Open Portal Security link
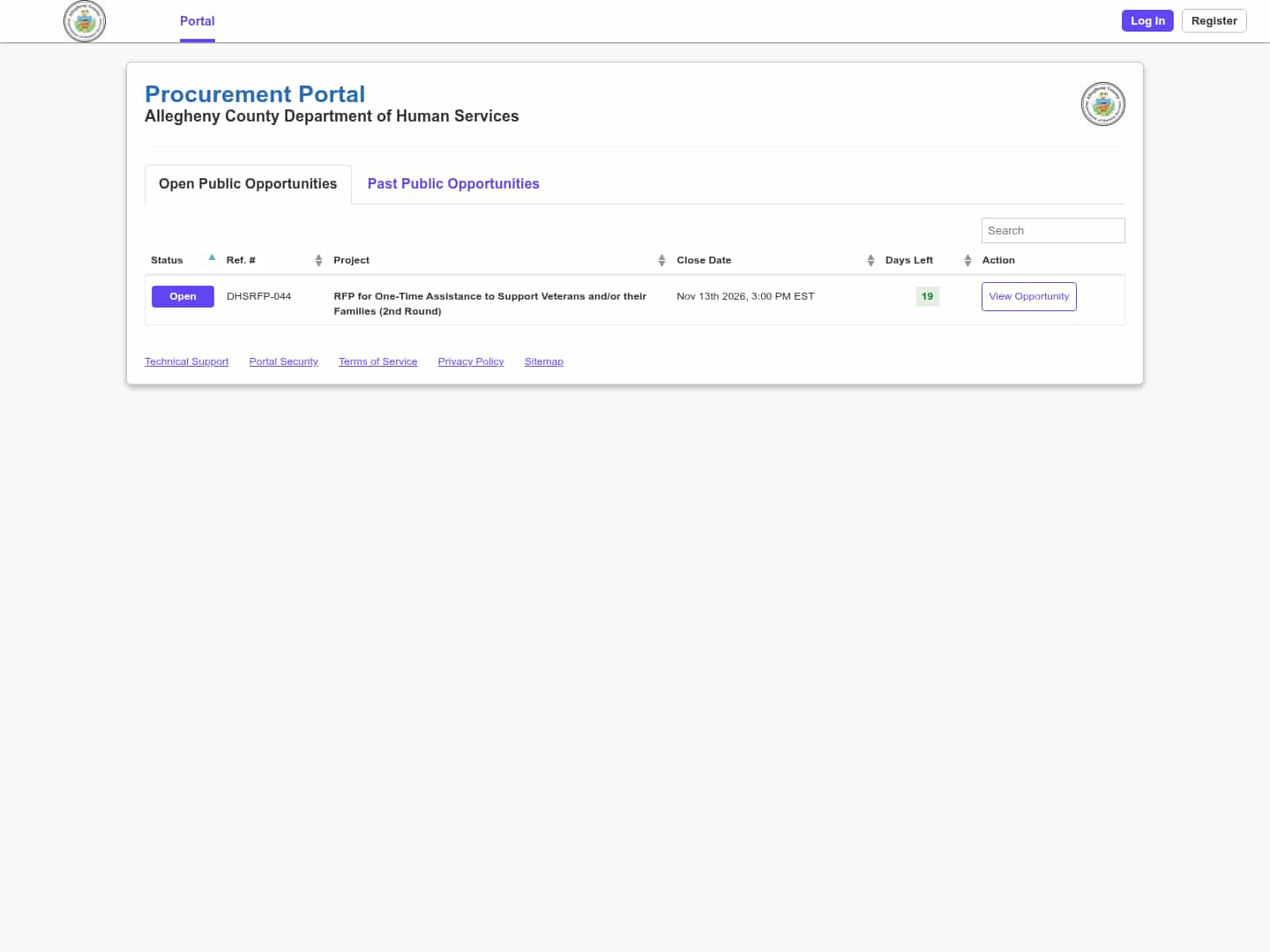The height and width of the screenshot is (952, 1270). click(x=283, y=361)
